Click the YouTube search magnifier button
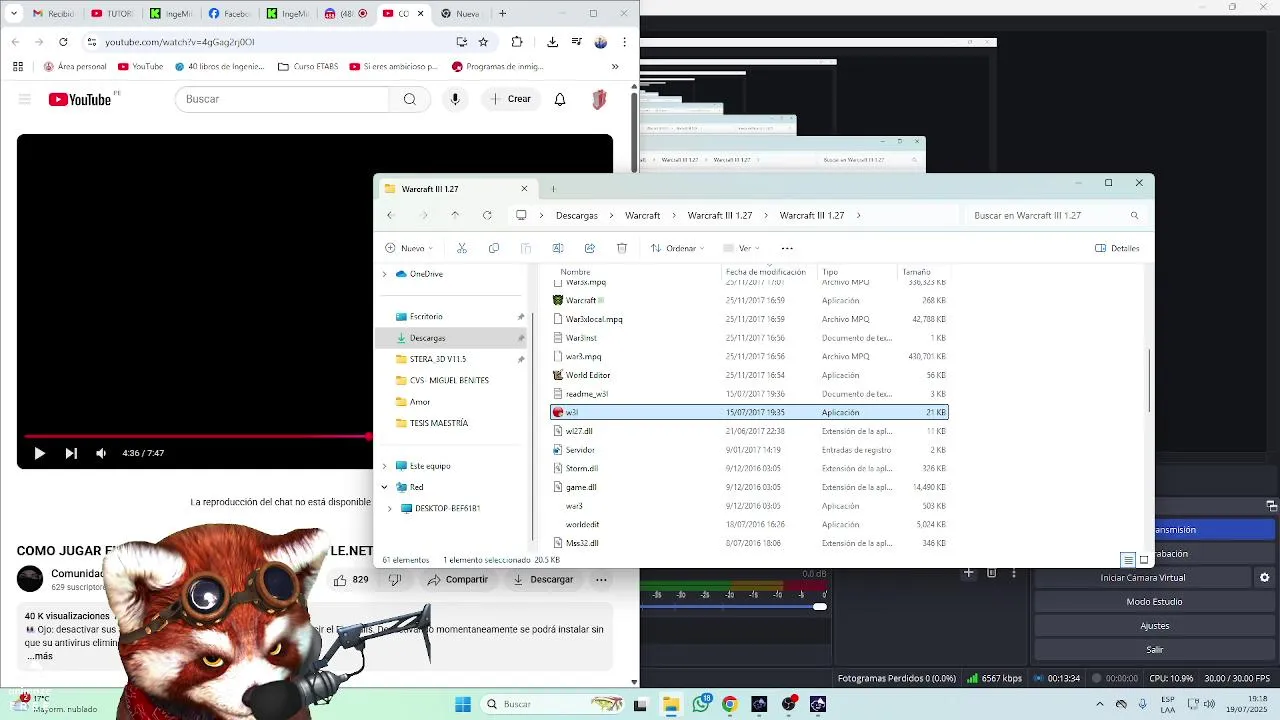 click(410, 99)
